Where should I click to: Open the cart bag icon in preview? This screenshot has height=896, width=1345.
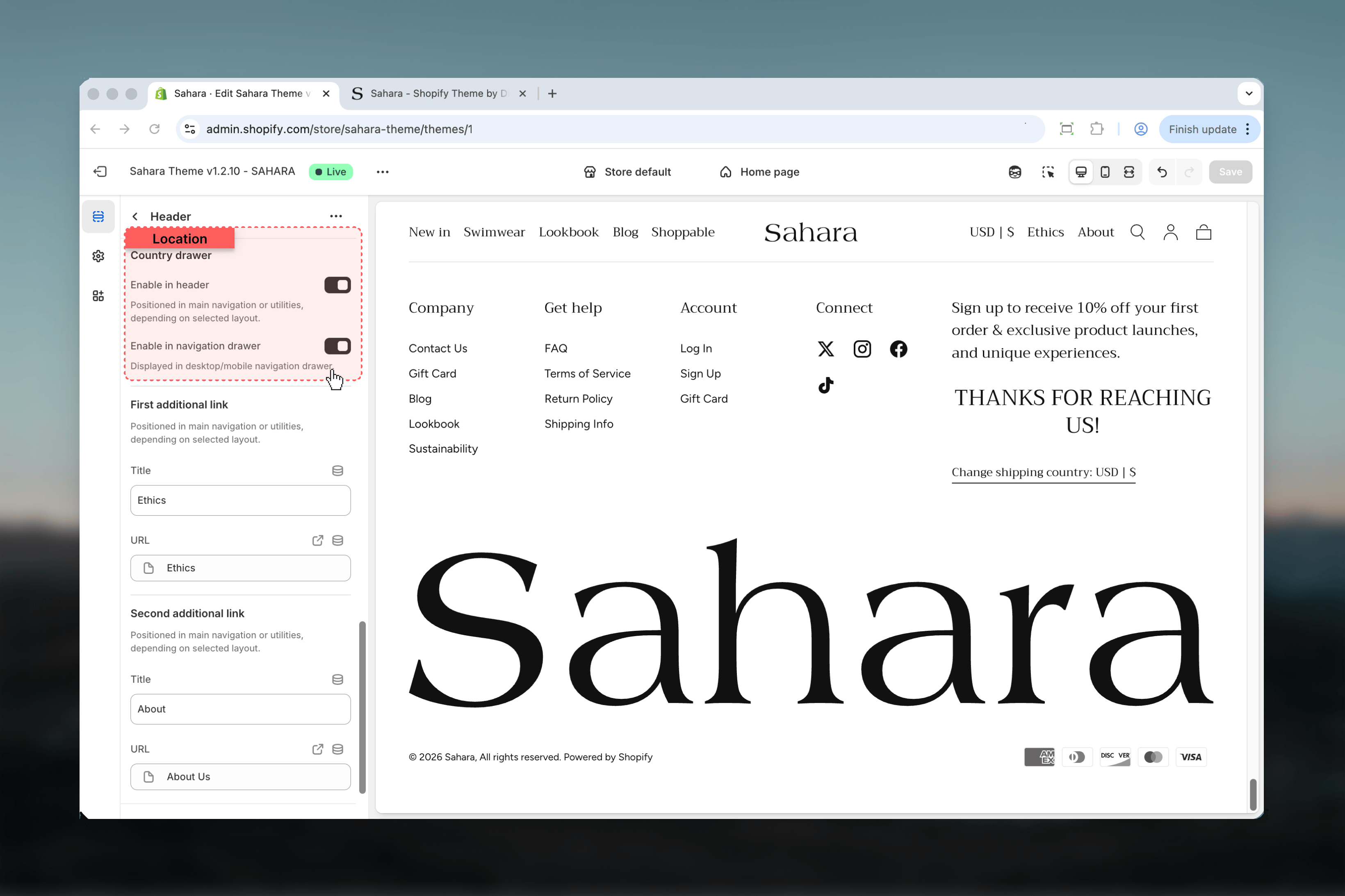[x=1203, y=232]
